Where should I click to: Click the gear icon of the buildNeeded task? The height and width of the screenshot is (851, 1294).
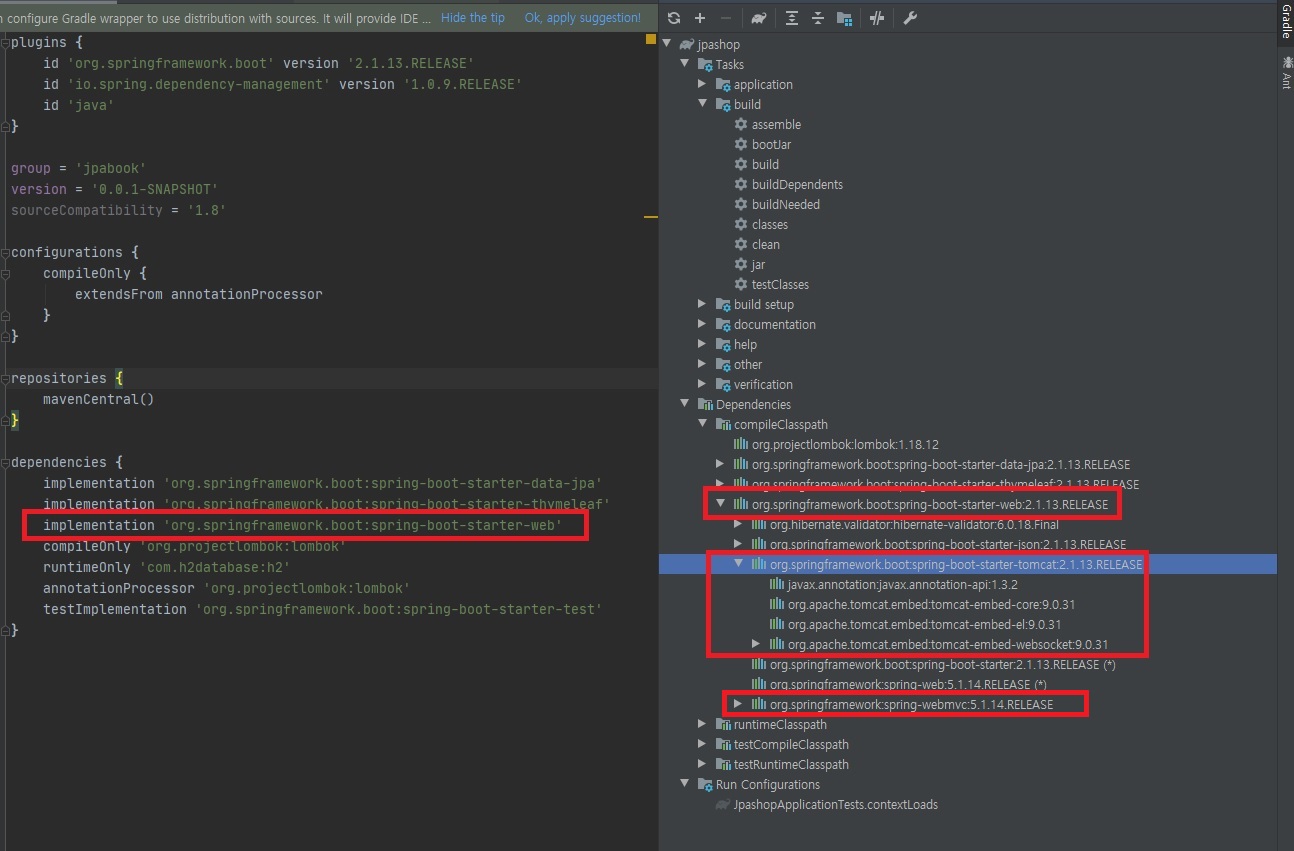[741, 204]
